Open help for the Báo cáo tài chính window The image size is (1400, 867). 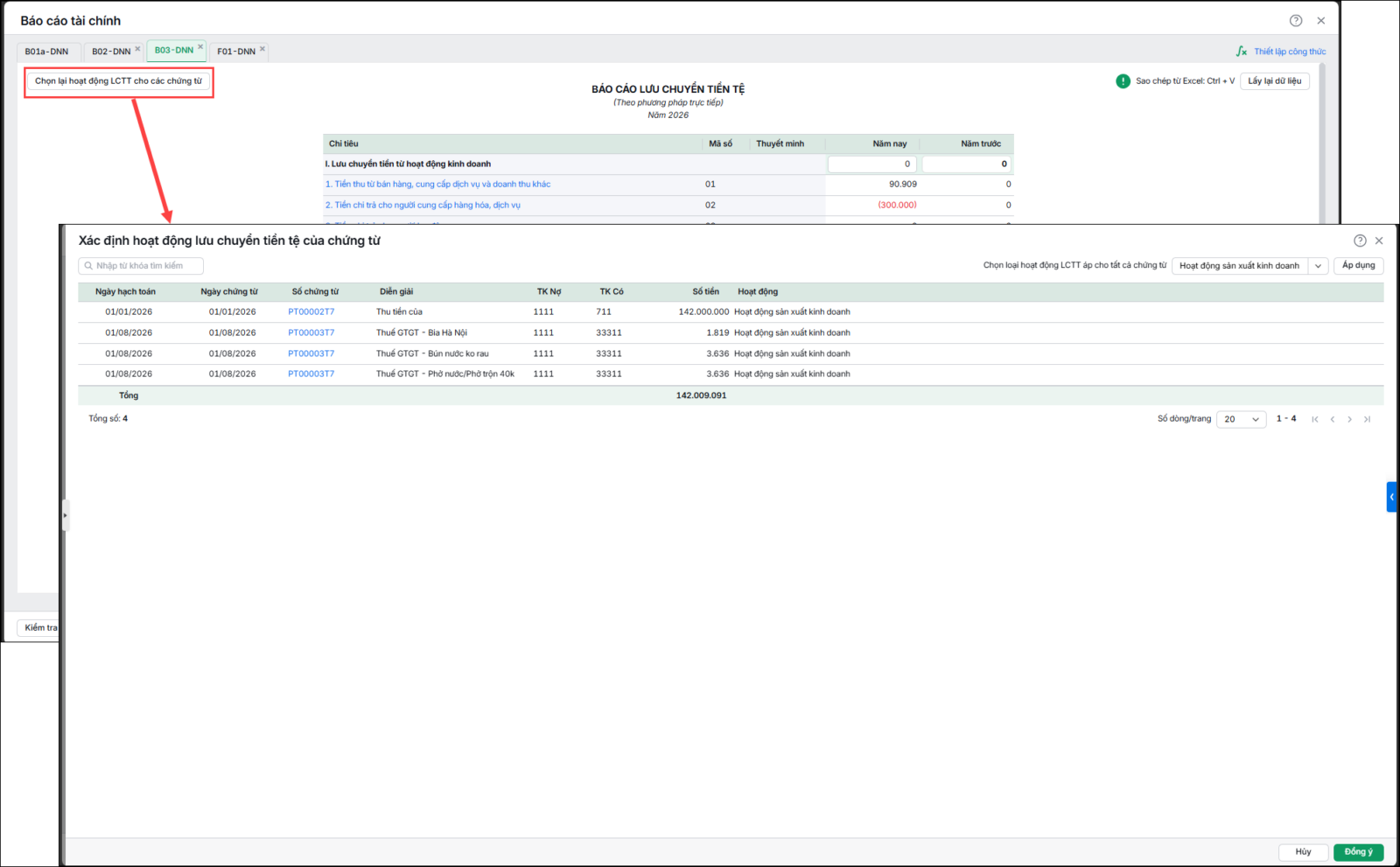pyautogui.click(x=1296, y=21)
